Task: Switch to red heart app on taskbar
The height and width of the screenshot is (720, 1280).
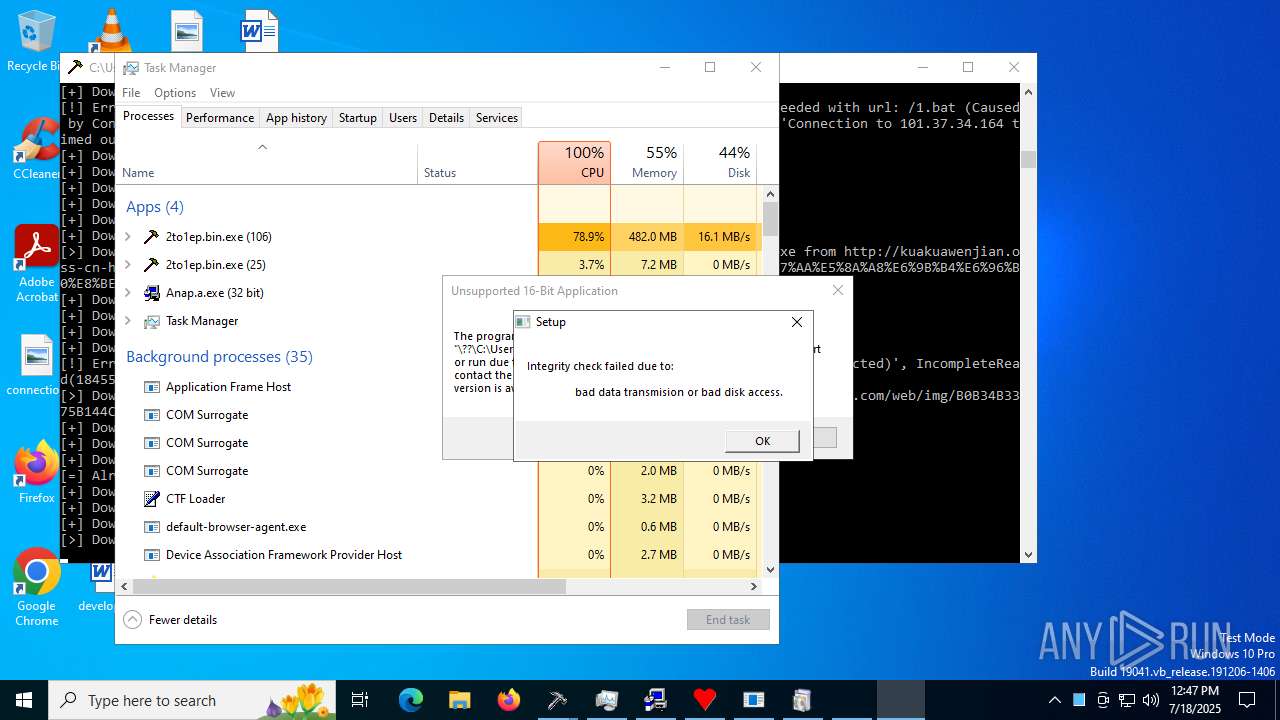Action: pos(705,700)
